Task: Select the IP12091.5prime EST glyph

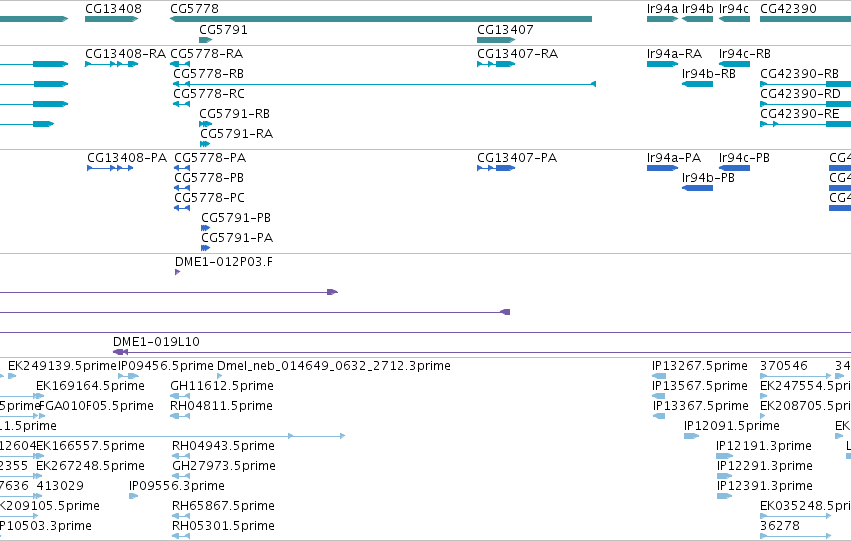Action: tap(691, 436)
